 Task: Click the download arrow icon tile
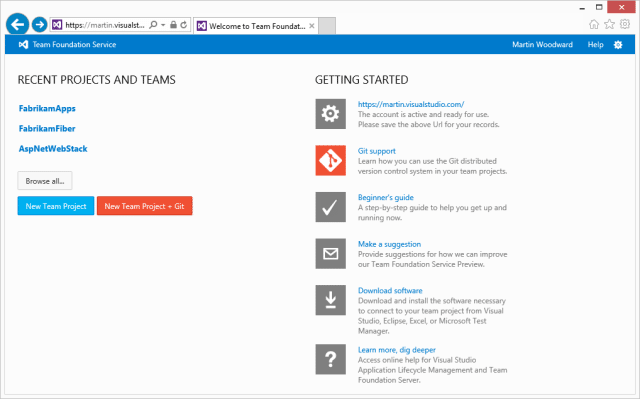pyautogui.click(x=330, y=300)
